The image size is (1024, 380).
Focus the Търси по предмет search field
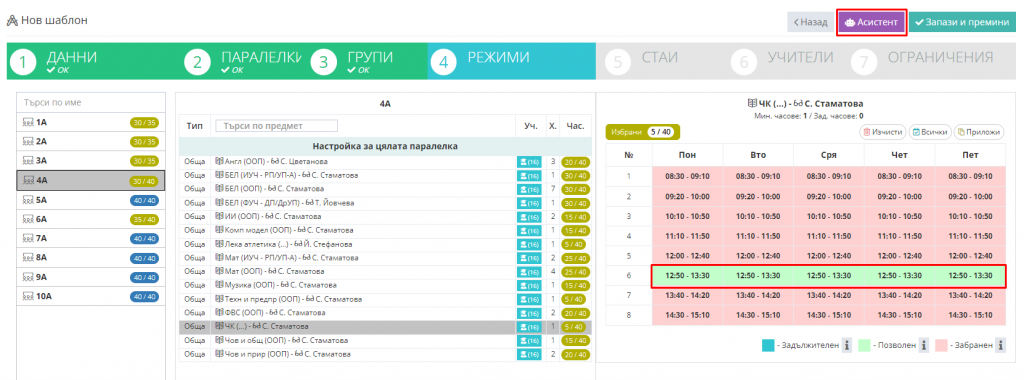pos(276,125)
